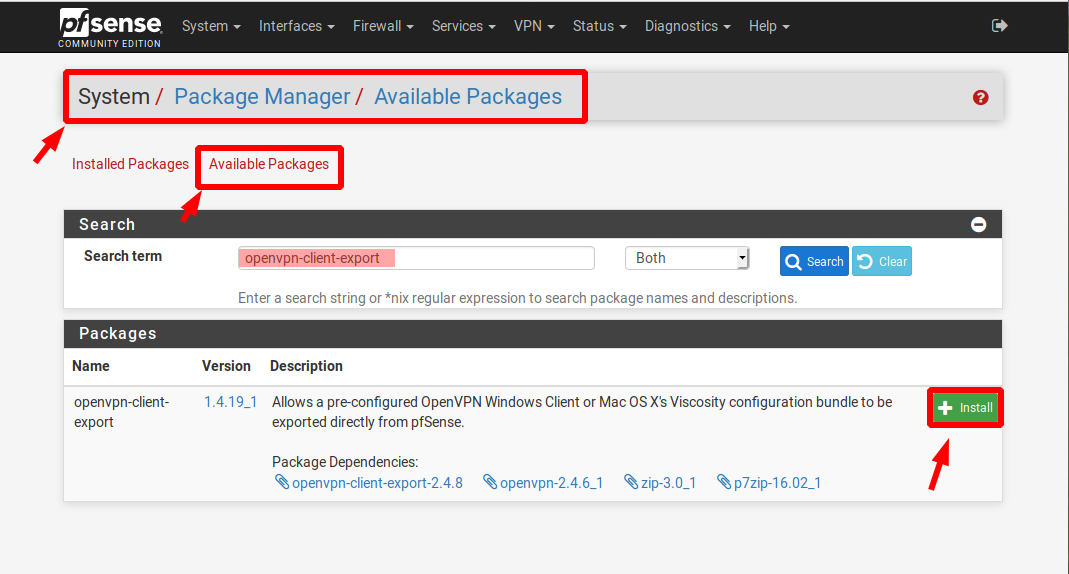
Task: Open the Help menu
Action: 769,26
